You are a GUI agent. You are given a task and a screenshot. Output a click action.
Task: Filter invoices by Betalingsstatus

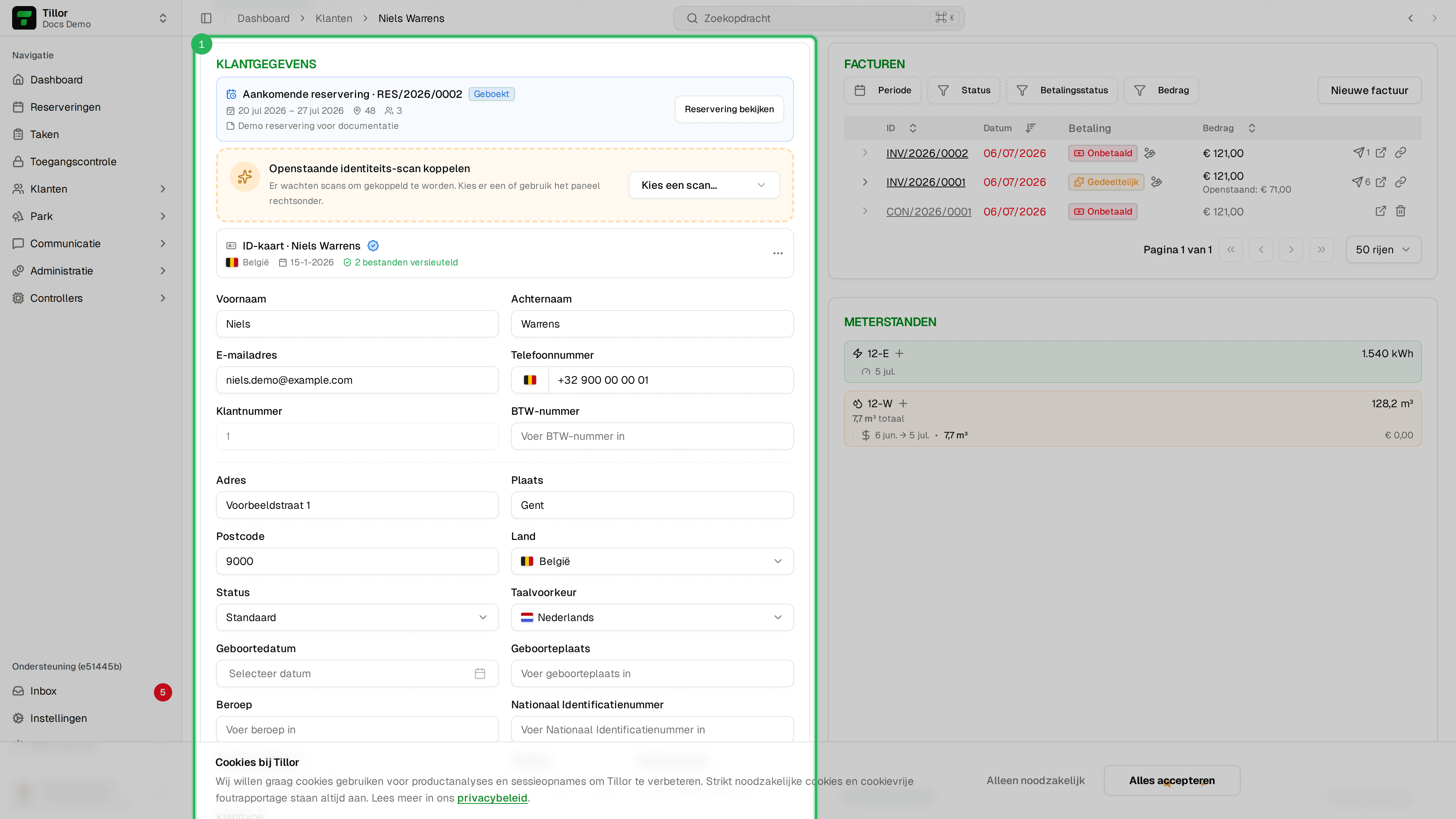click(x=1062, y=91)
